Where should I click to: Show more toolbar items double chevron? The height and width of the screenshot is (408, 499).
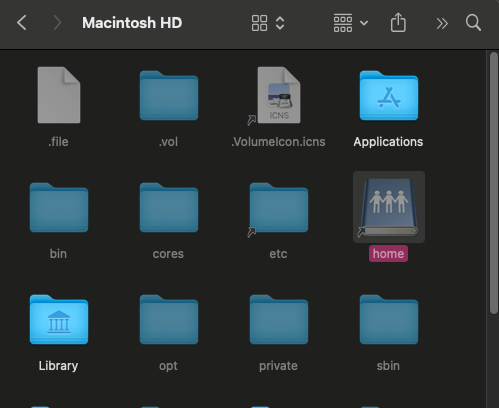[442, 23]
